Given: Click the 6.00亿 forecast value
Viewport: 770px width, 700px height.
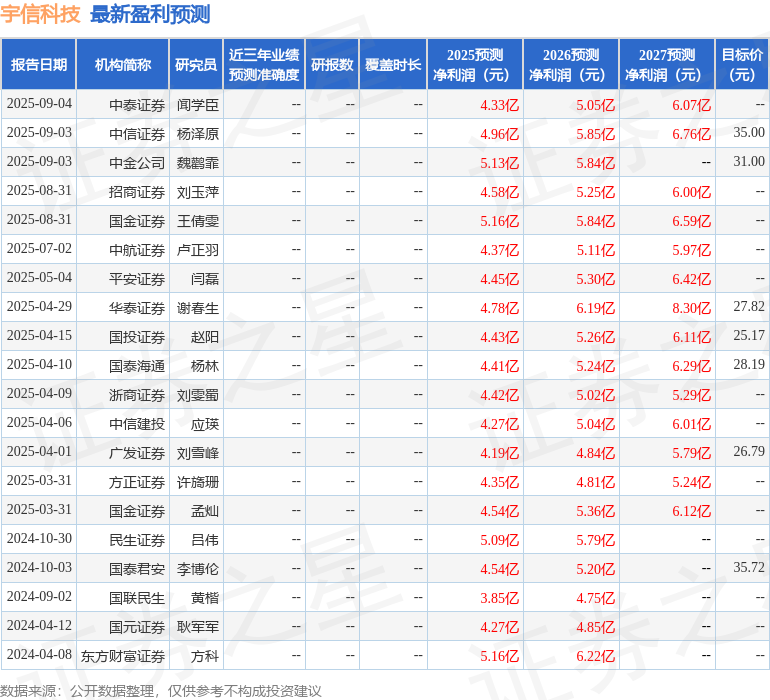Looking at the screenshot, I should point(691,192).
